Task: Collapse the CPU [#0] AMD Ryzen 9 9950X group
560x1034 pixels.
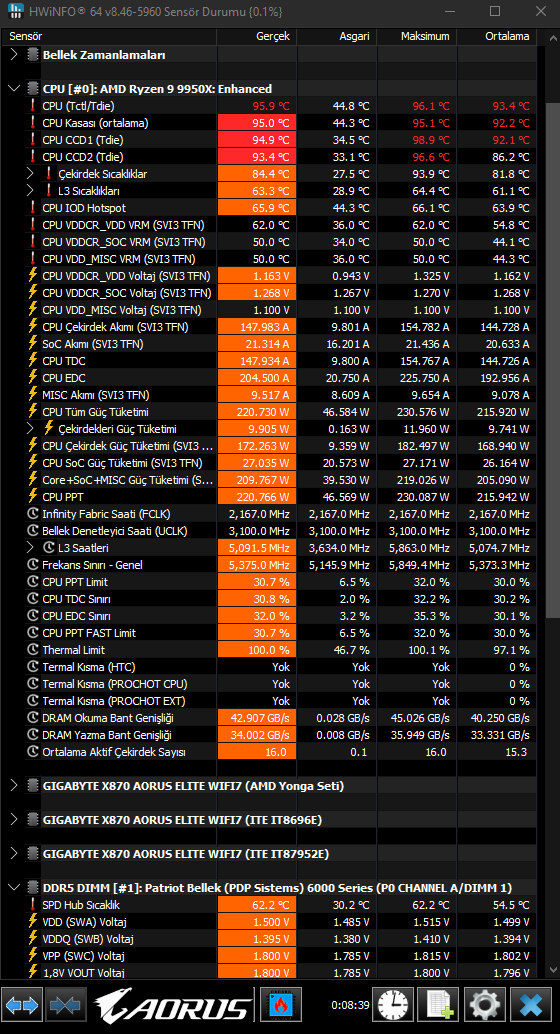Action: click(x=14, y=88)
